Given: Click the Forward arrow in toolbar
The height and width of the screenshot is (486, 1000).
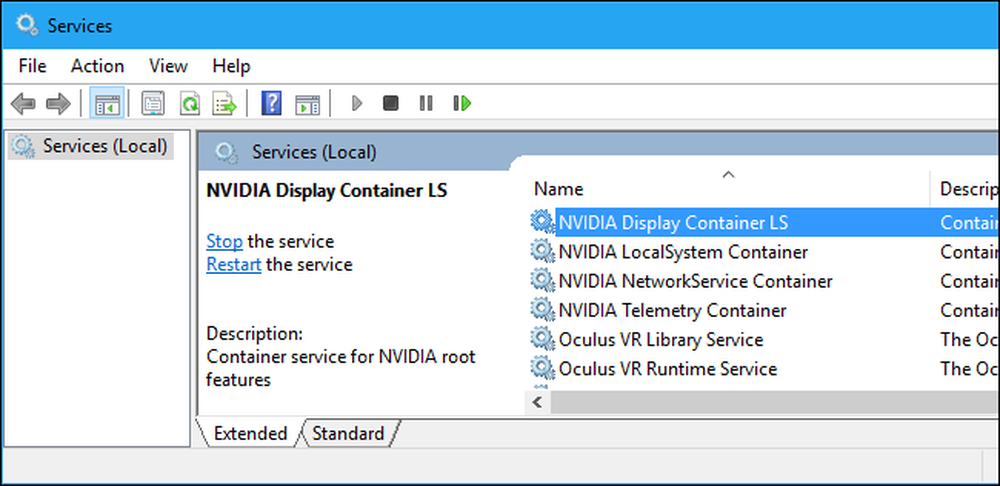Looking at the screenshot, I should [58, 103].
